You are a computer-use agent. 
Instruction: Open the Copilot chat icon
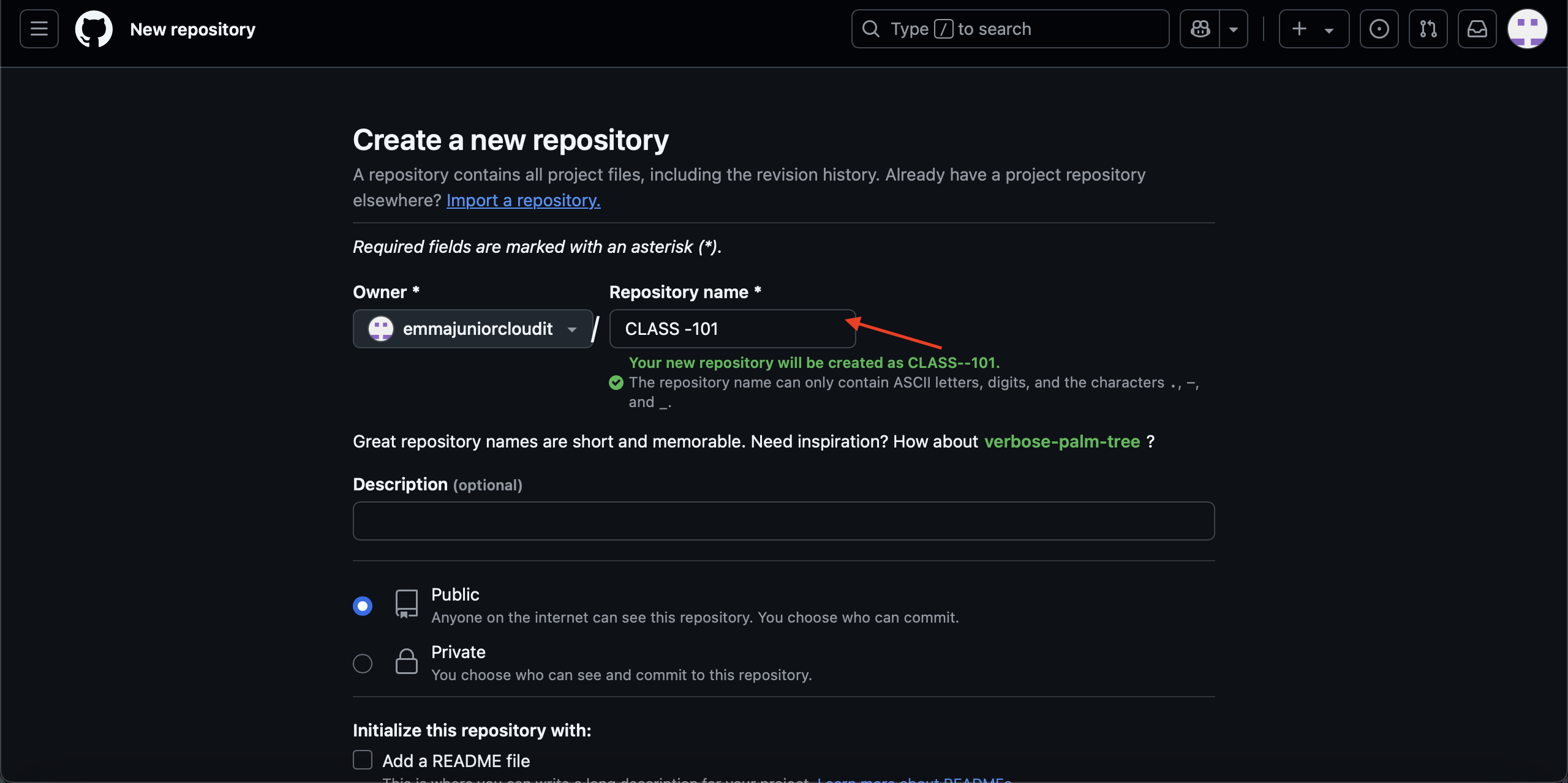1200,29
